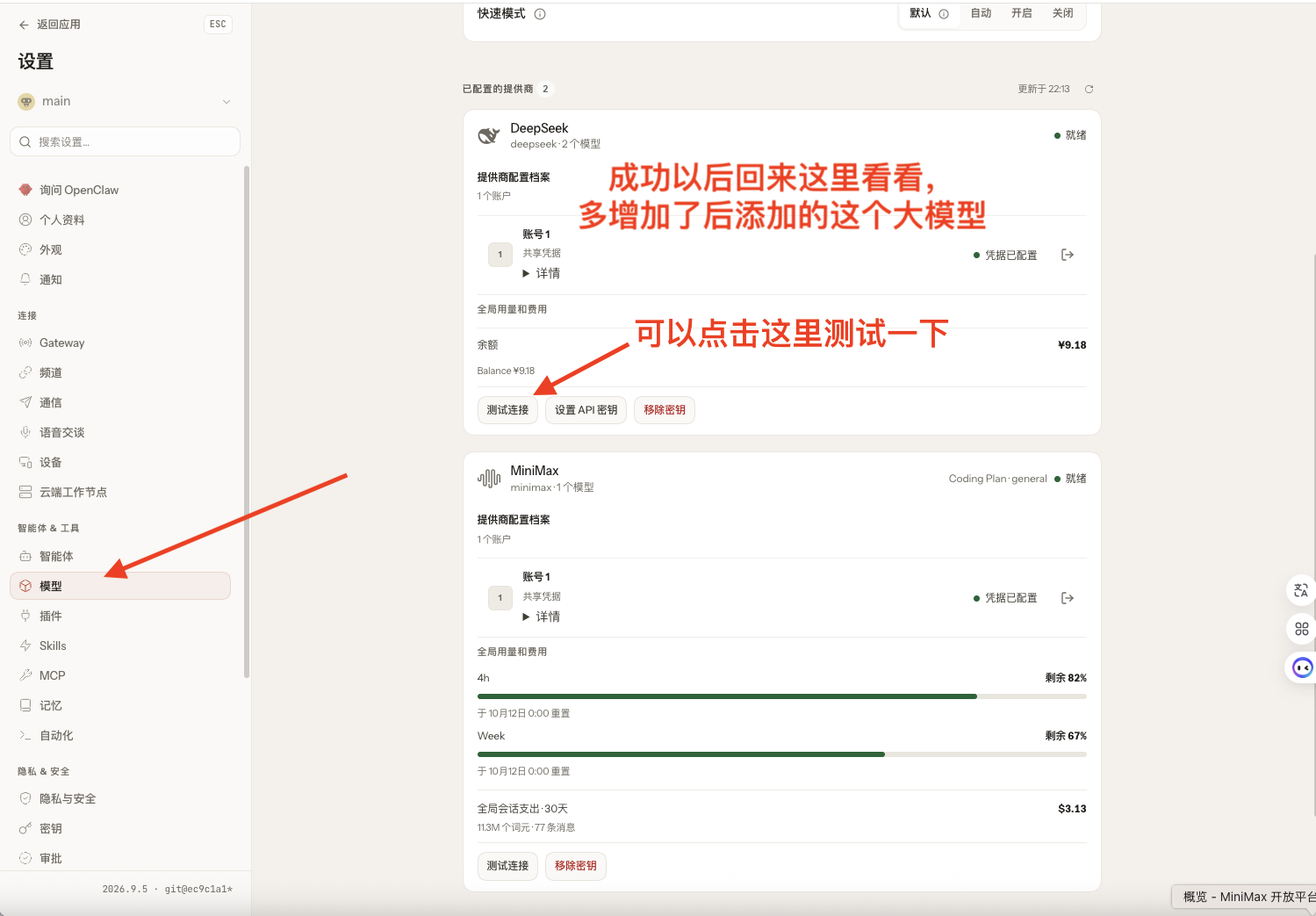Open 密钥 in sidebar

120,828
